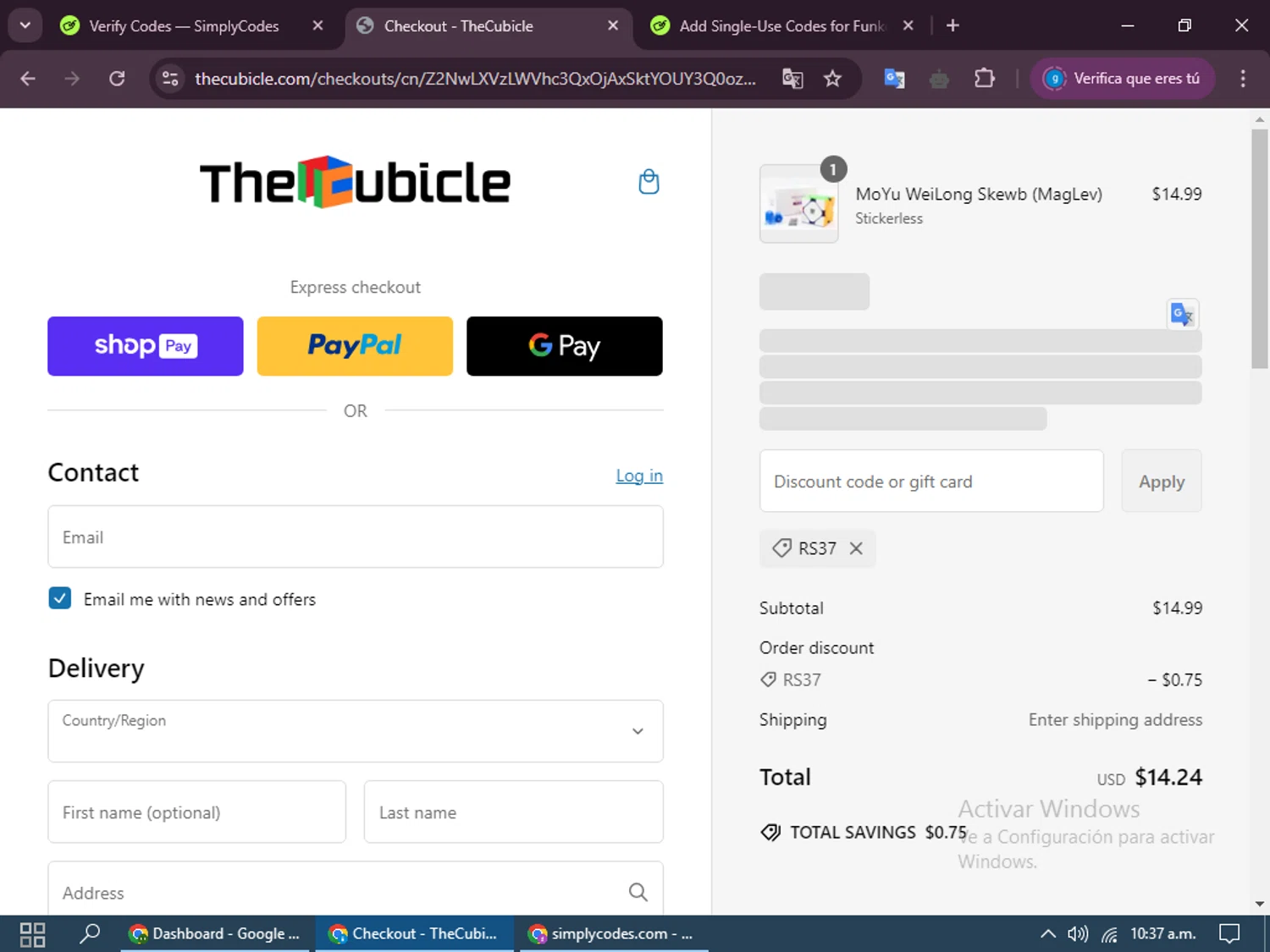Click the taskbar clock 10:37 a.m.

tap(1162, 934)
